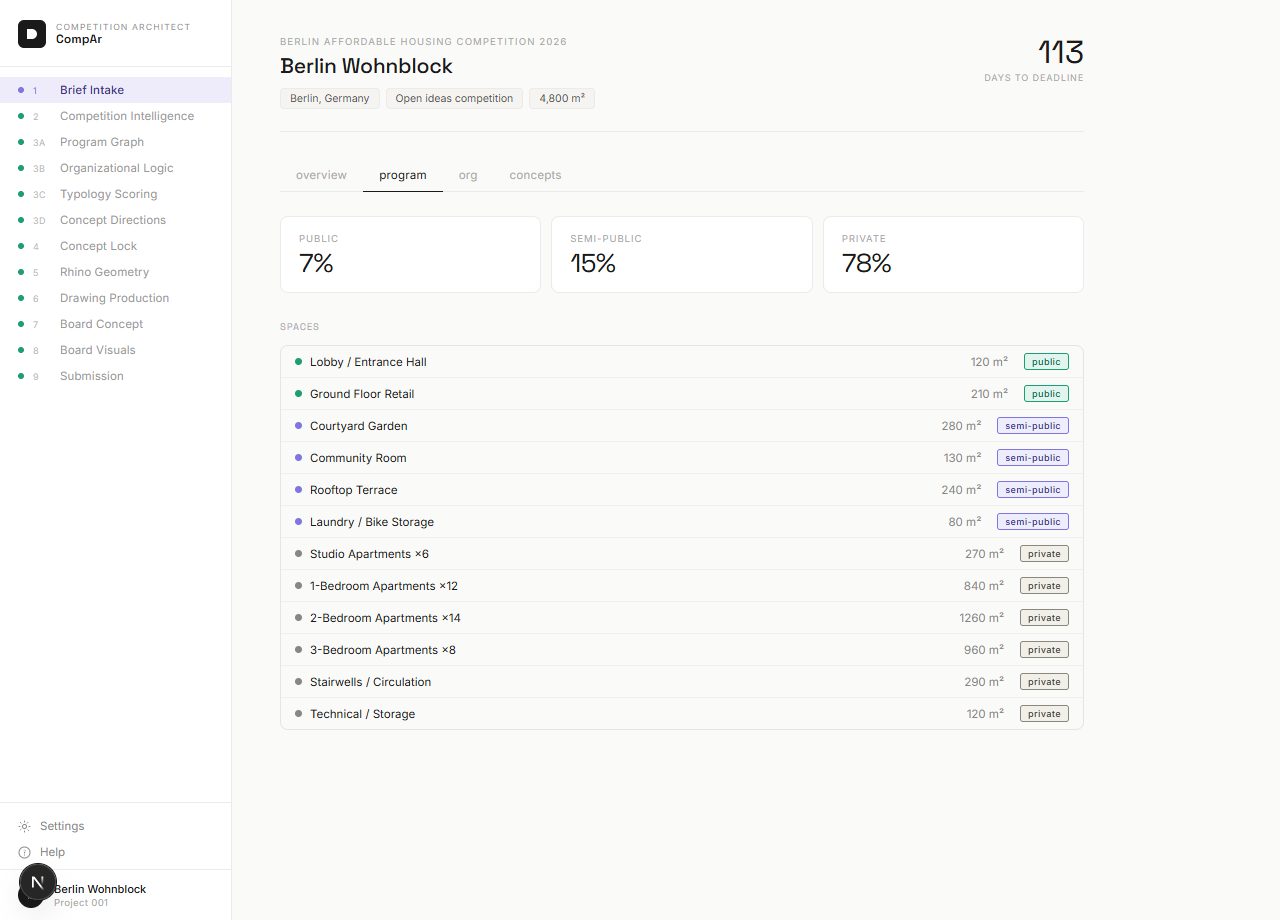Image resolution: width=1280 pixels, height=920 pixels.
Task: Click semi-public badge on Courtyard Garden
Action: pos(1033,426)
